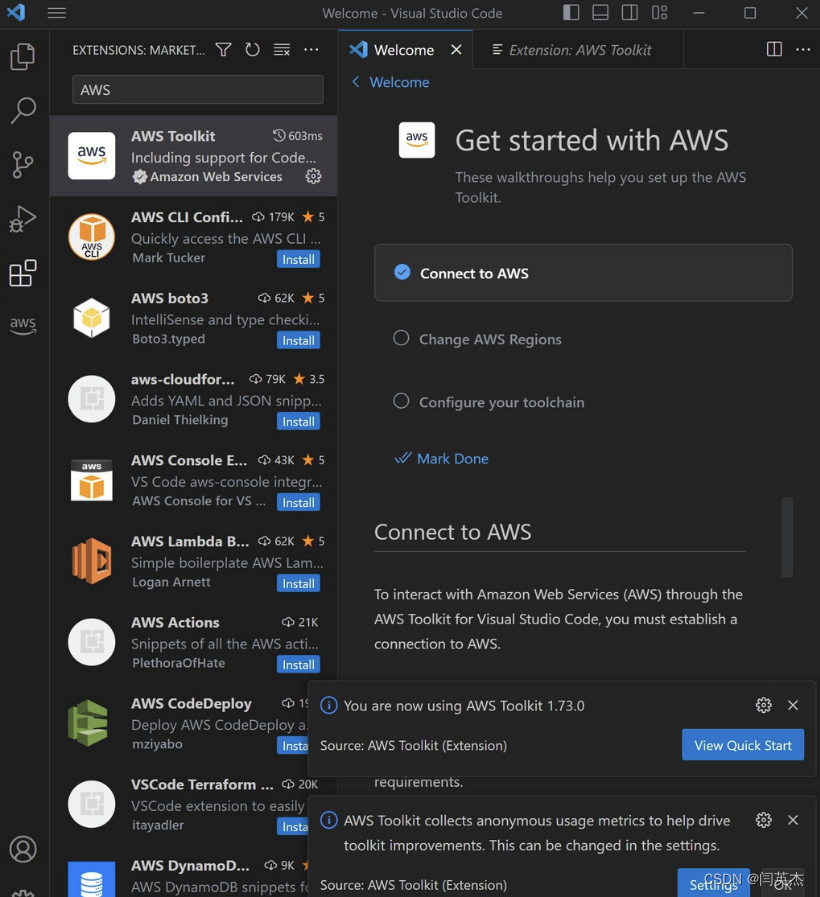The image size is (820, 897).
Task: Click View Quick Start button
Action: click(743, 745)
